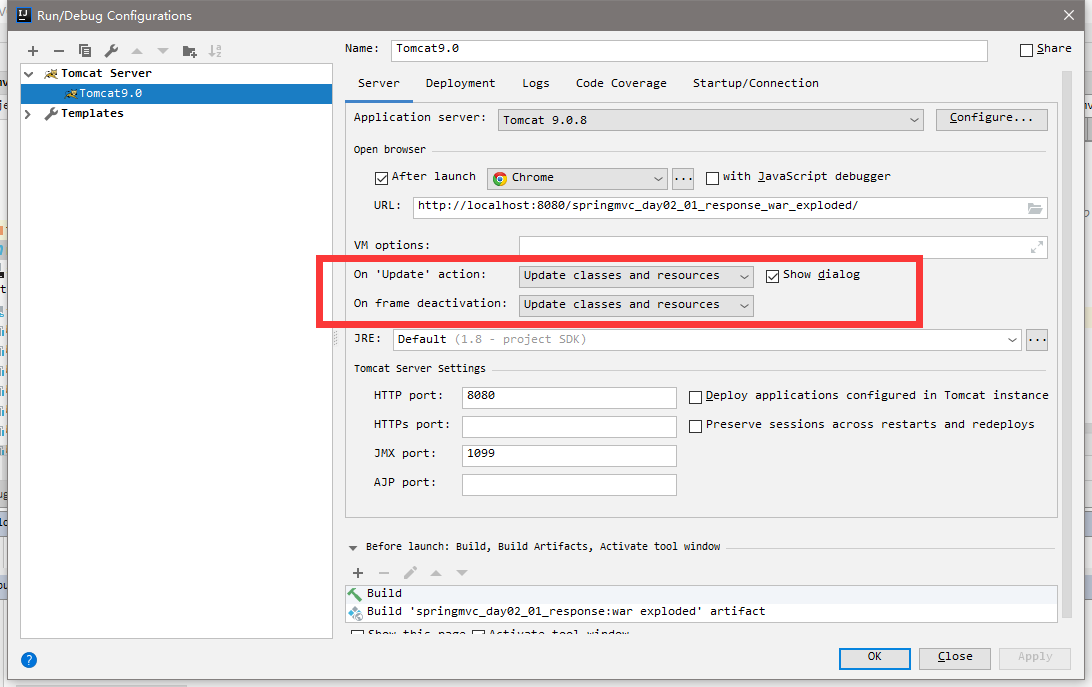Click the AJP port field
This screenshot has height=687, width=1092.
569,485
